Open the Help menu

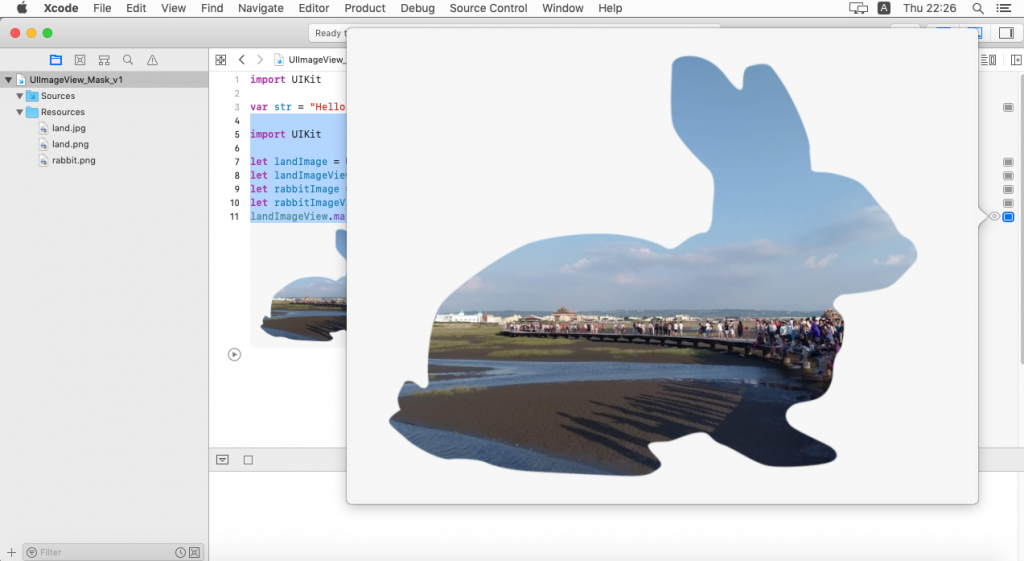[610, 8]
